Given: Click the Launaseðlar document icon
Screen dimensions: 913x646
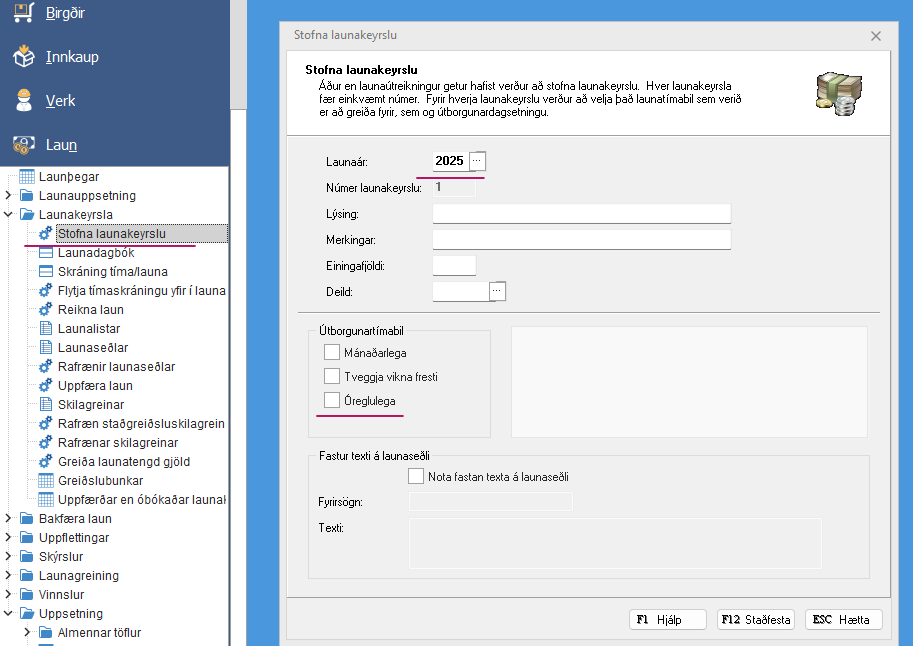Looking at the screenshot, I should (x=46, y=348).
